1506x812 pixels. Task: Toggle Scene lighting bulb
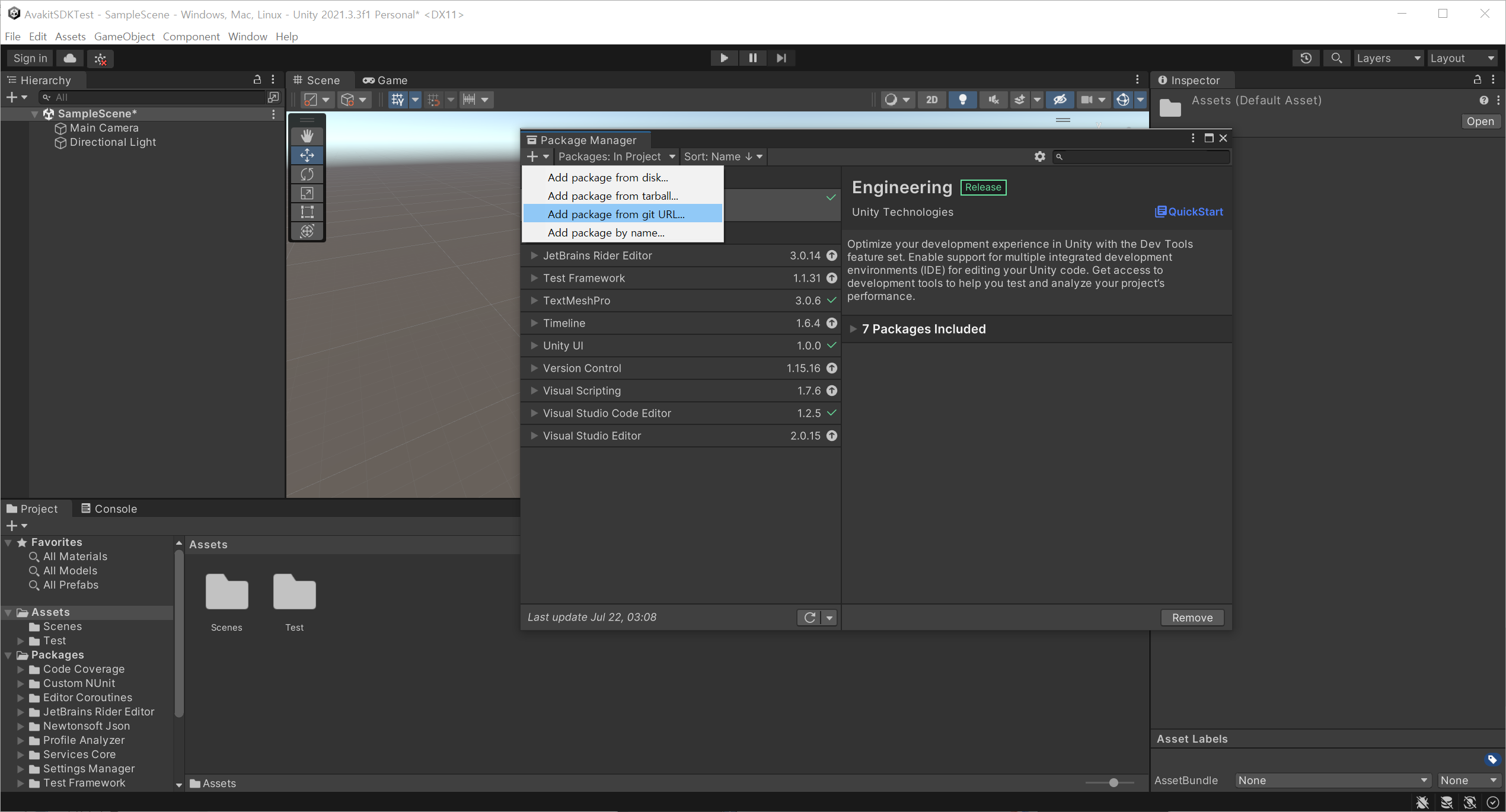coord(963,100)
